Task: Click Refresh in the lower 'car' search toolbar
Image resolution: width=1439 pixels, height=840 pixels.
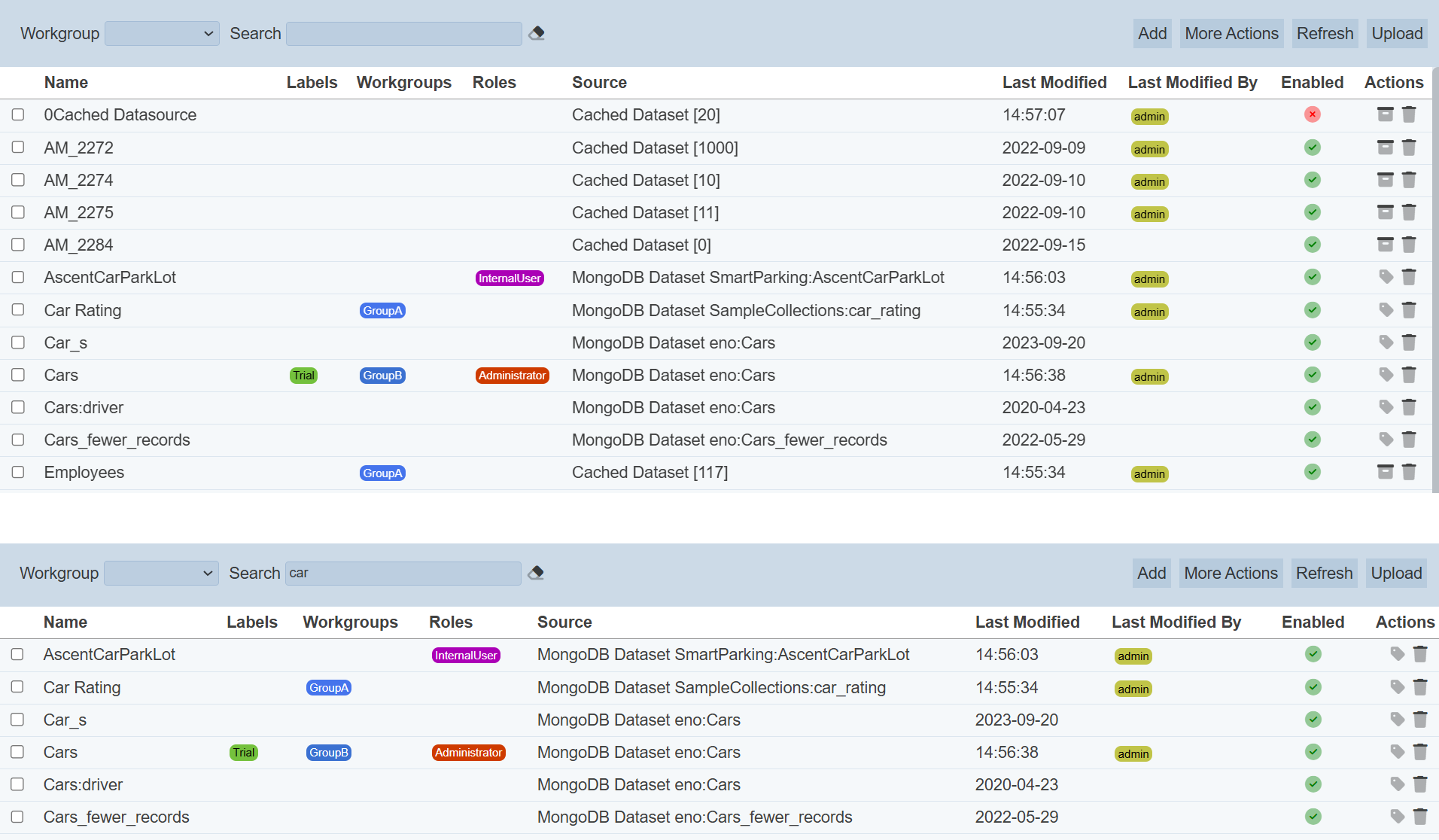Action: click(x=1324, y=573)
